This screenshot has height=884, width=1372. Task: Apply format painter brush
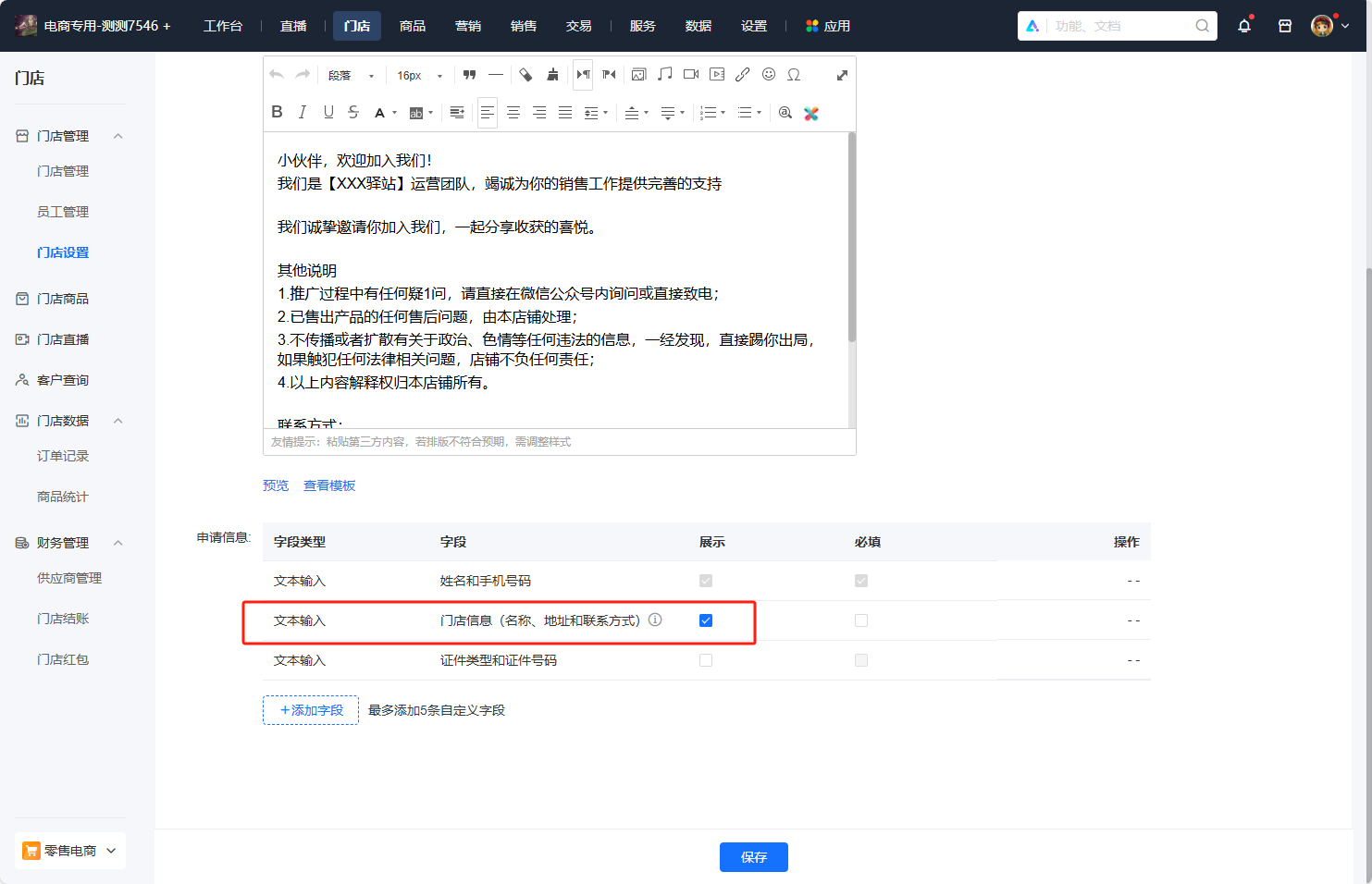[x=552, y=75]
